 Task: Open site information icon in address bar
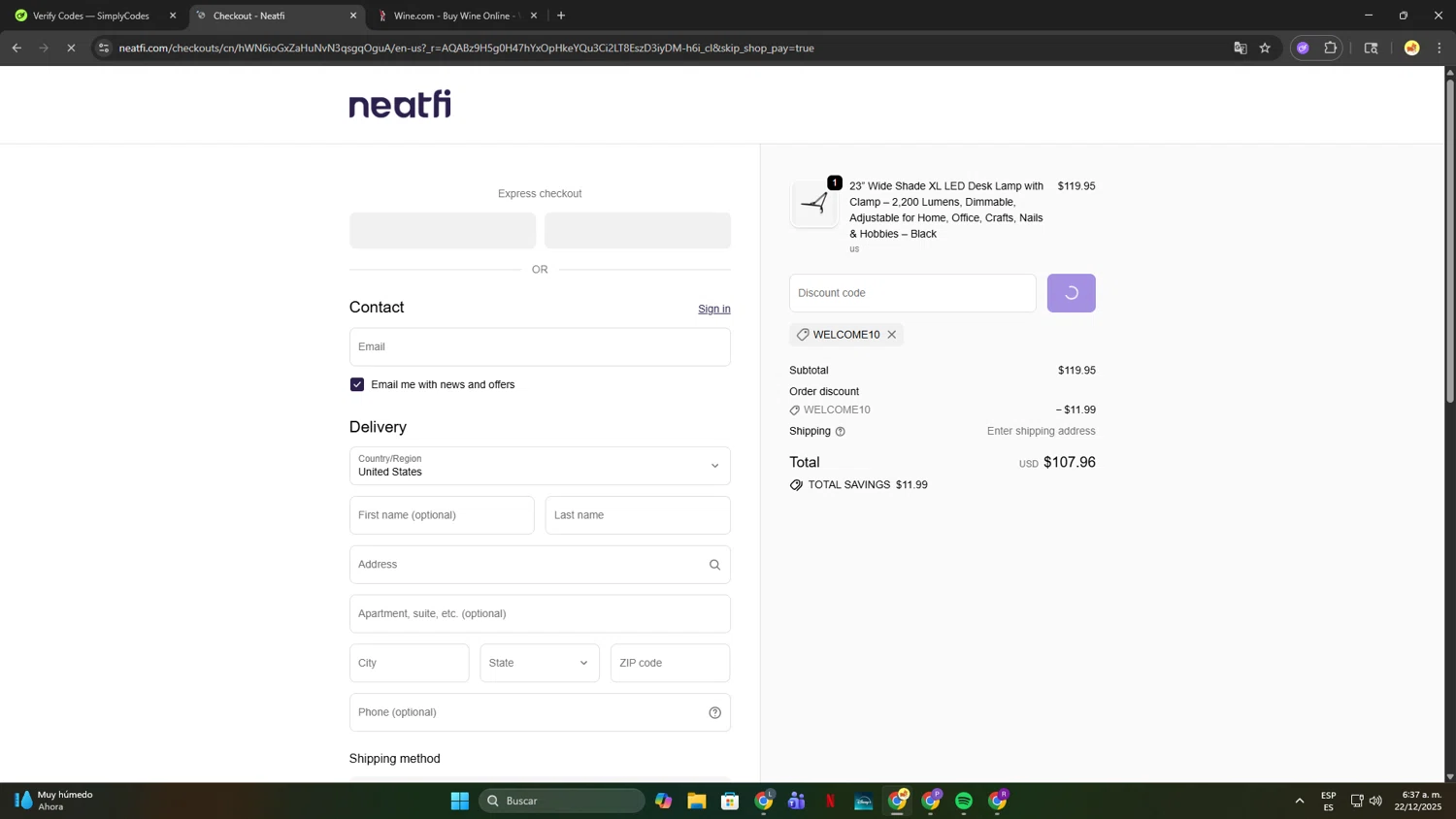pos(104,48)
